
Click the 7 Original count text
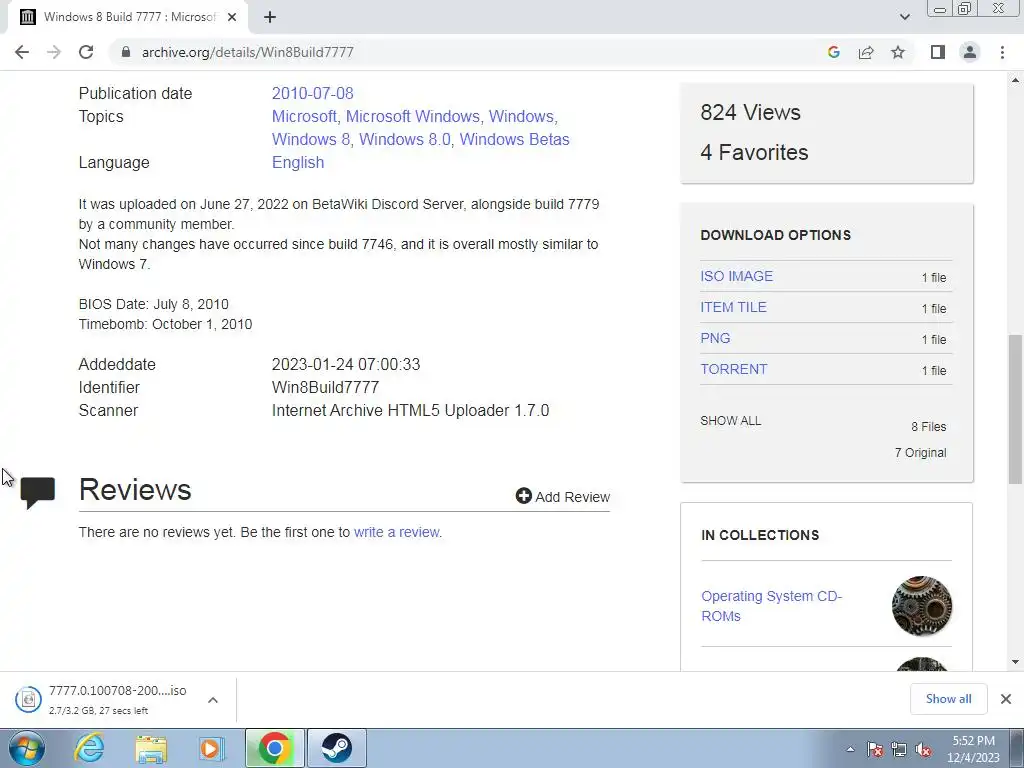click(x=920, y=453)
